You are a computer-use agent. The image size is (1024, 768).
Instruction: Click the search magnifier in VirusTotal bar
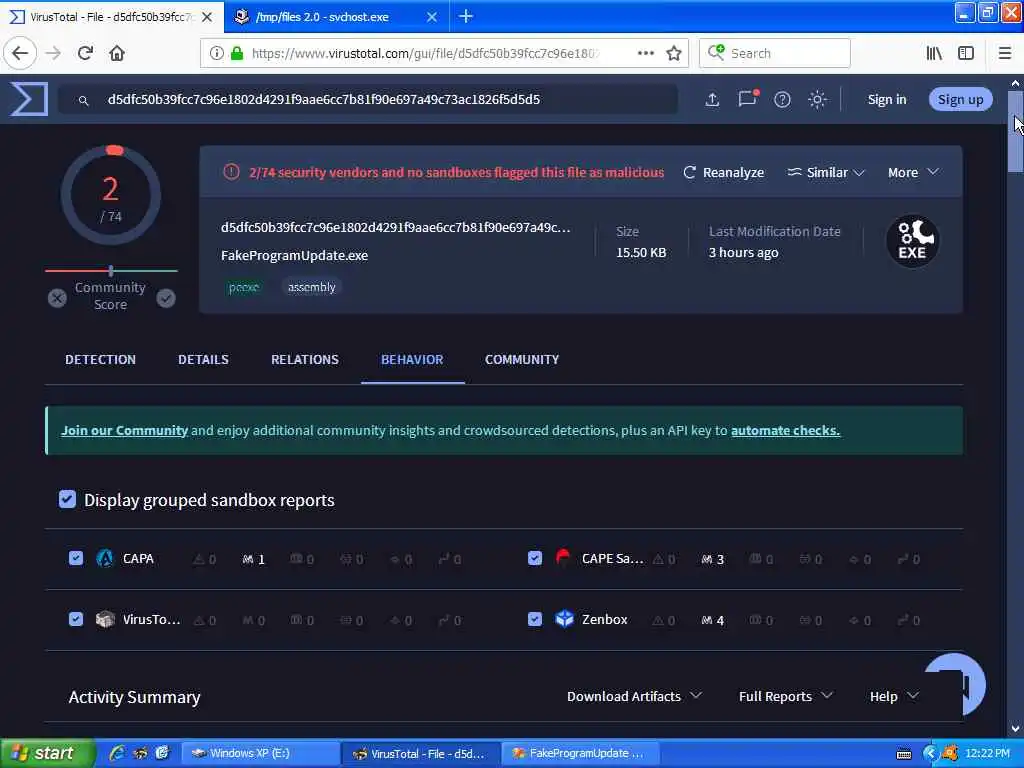(84, 101)
